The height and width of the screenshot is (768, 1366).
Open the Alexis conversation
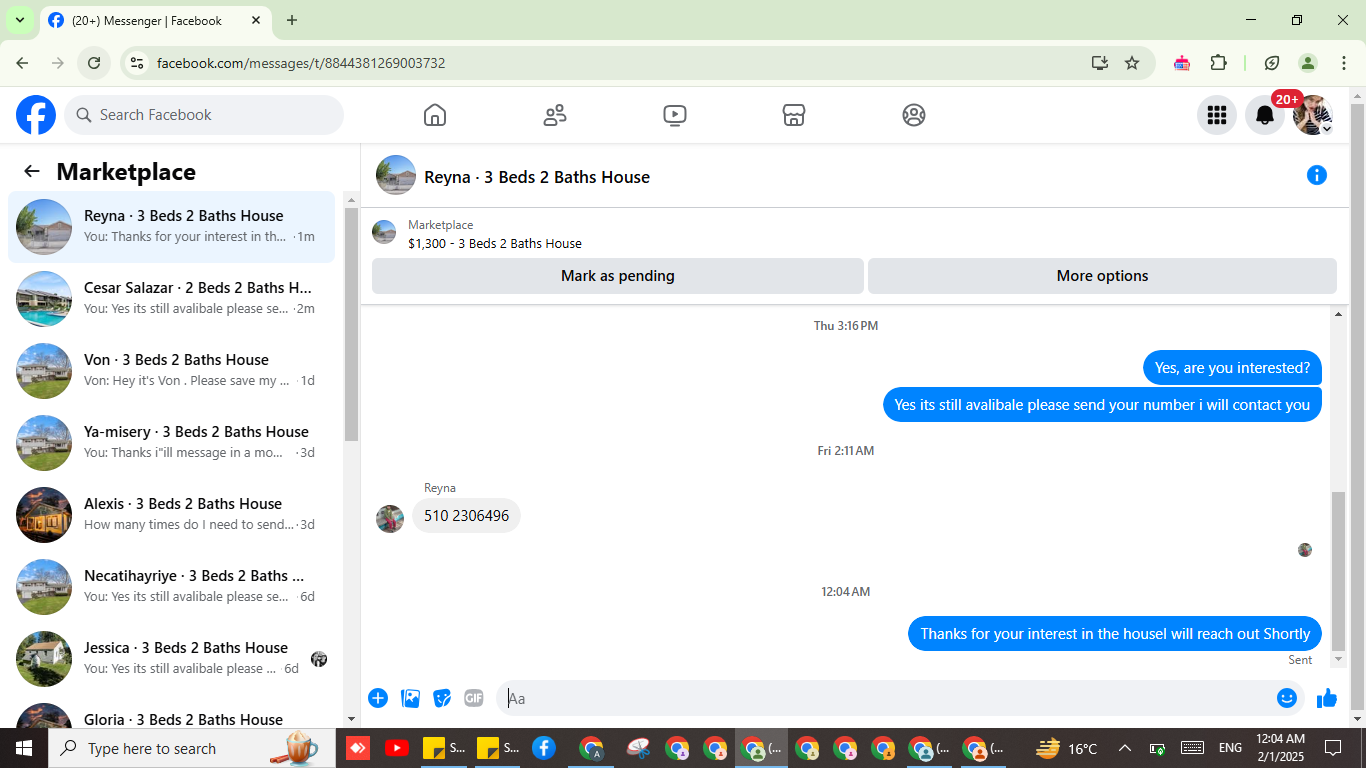click(172, 515)
